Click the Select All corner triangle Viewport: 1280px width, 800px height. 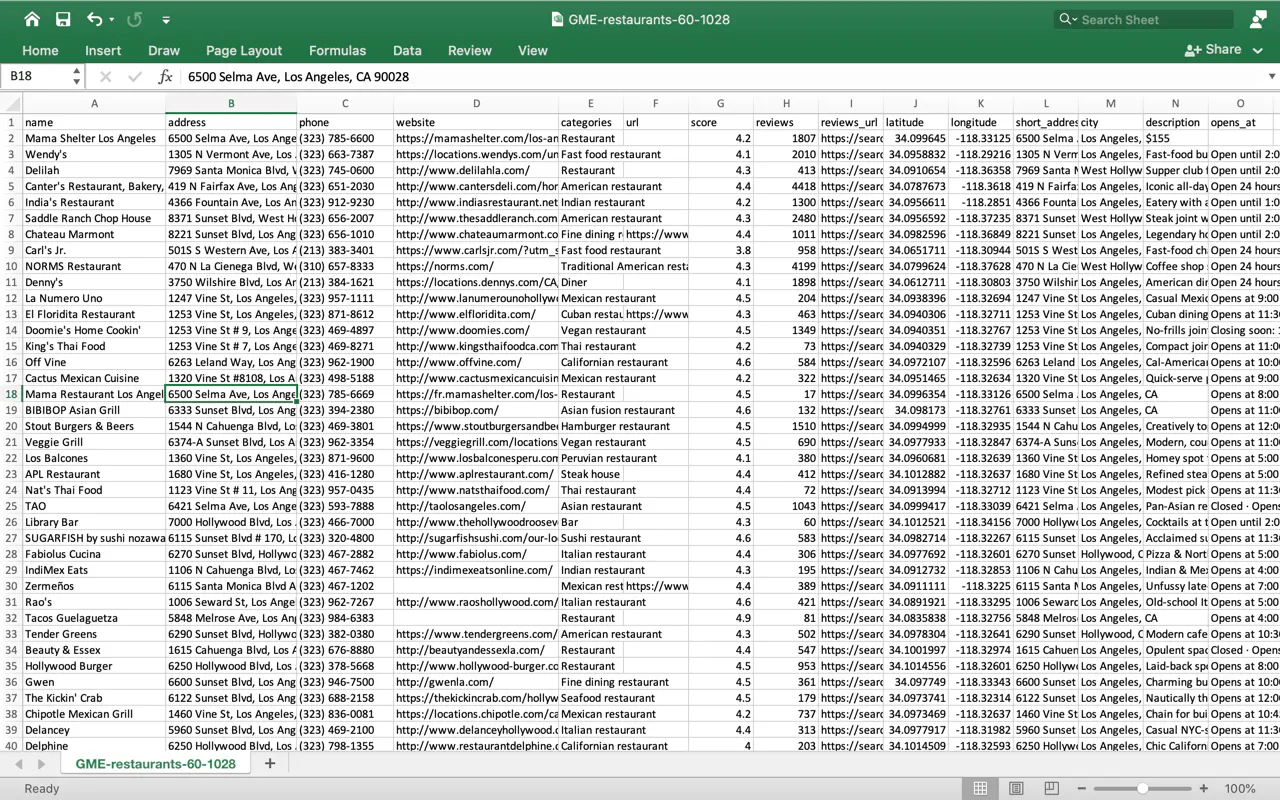pos(11,103)
